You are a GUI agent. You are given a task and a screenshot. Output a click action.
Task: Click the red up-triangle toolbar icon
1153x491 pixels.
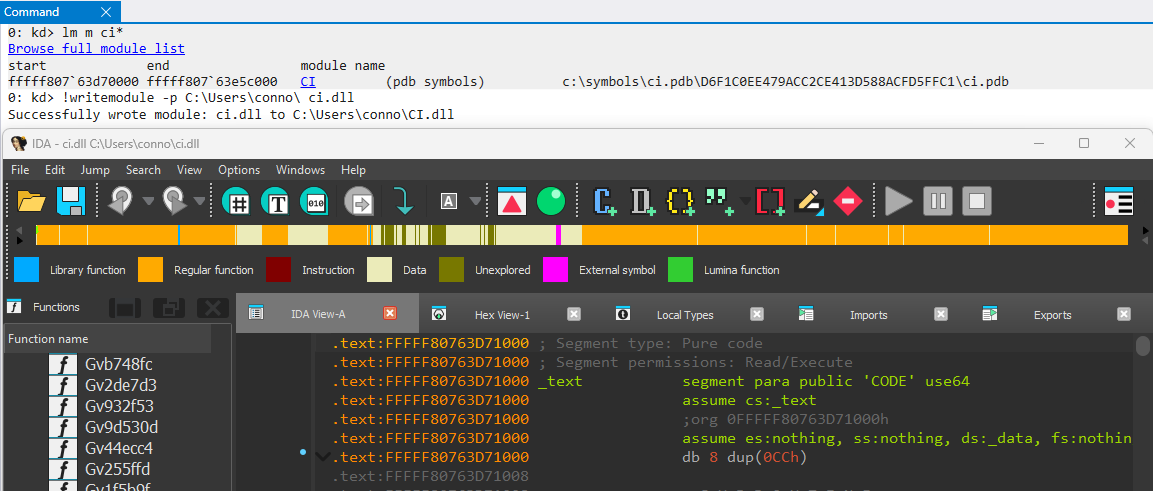(512, 201)
